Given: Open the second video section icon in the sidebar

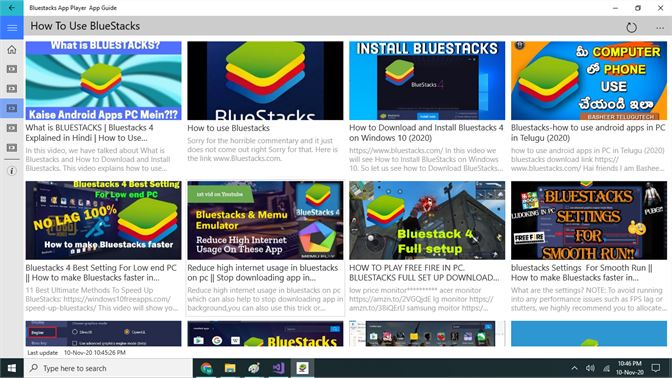Looking at the screenshot, I should 12,89.
